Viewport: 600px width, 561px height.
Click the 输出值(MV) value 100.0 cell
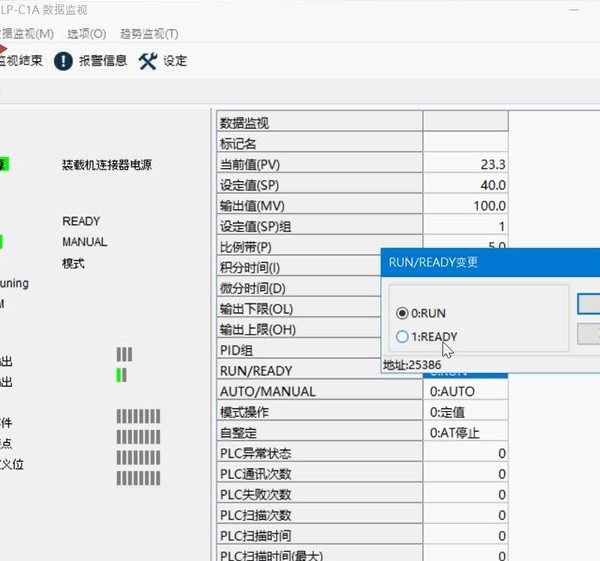(466, 205)
